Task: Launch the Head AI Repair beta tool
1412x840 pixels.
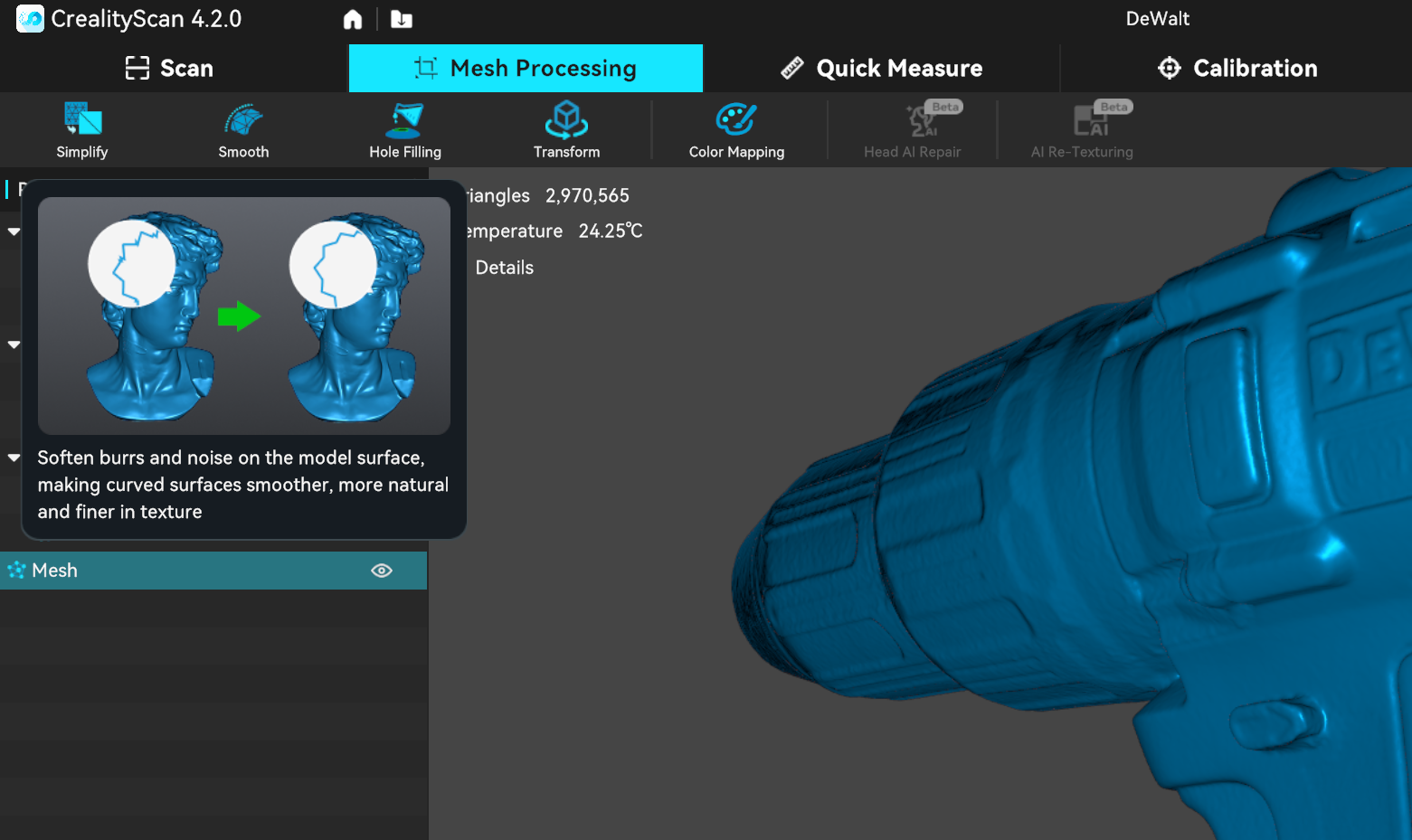Action: 912,129
